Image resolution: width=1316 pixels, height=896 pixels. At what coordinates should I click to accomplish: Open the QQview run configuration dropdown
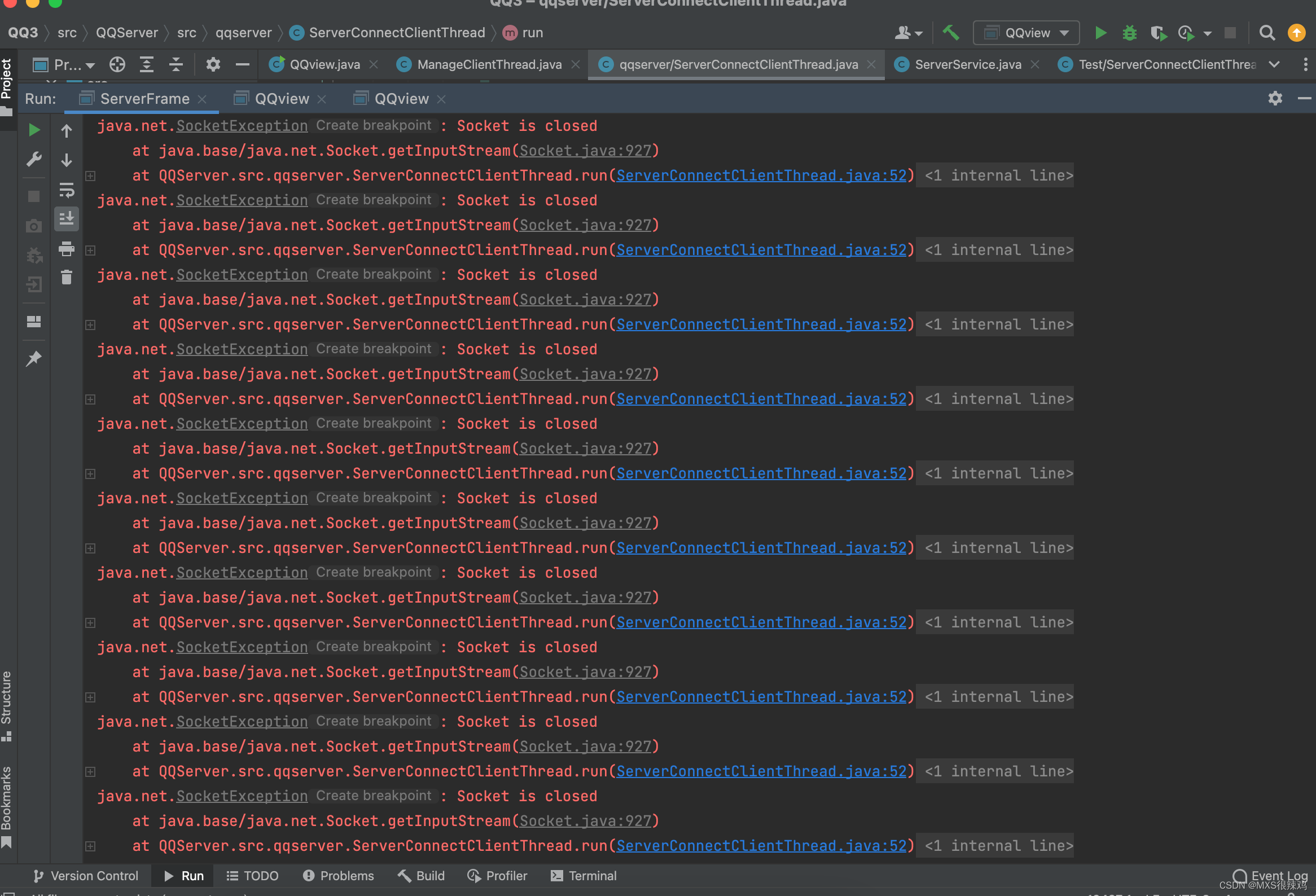[1026, 33]
